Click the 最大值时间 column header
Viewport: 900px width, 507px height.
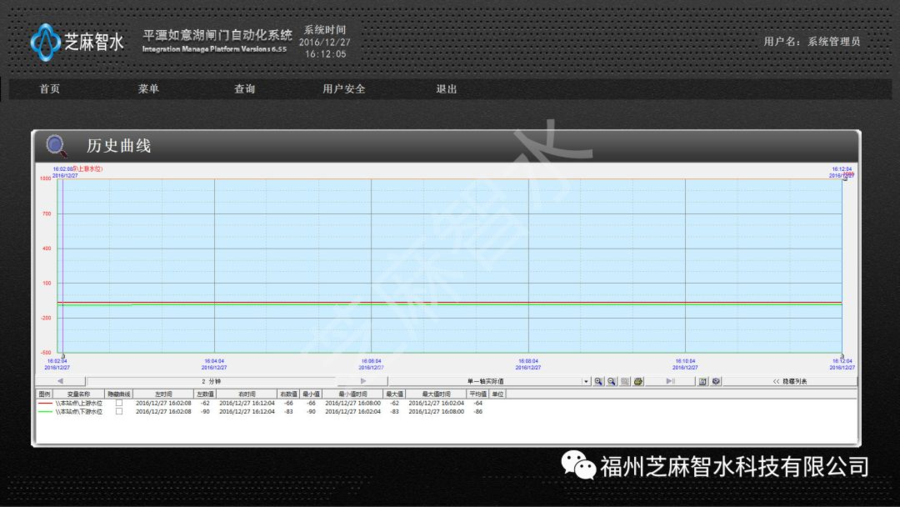(x=436, y=394)
